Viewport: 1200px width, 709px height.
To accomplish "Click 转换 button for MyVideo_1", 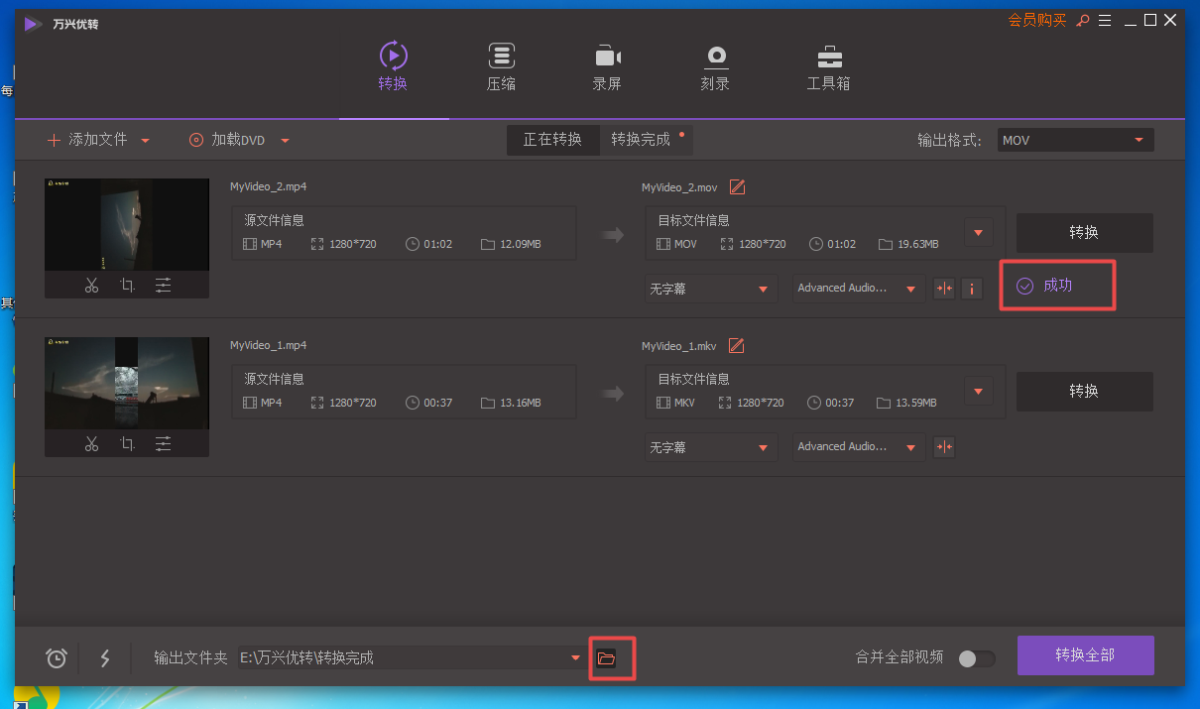I will (1084, 391).
